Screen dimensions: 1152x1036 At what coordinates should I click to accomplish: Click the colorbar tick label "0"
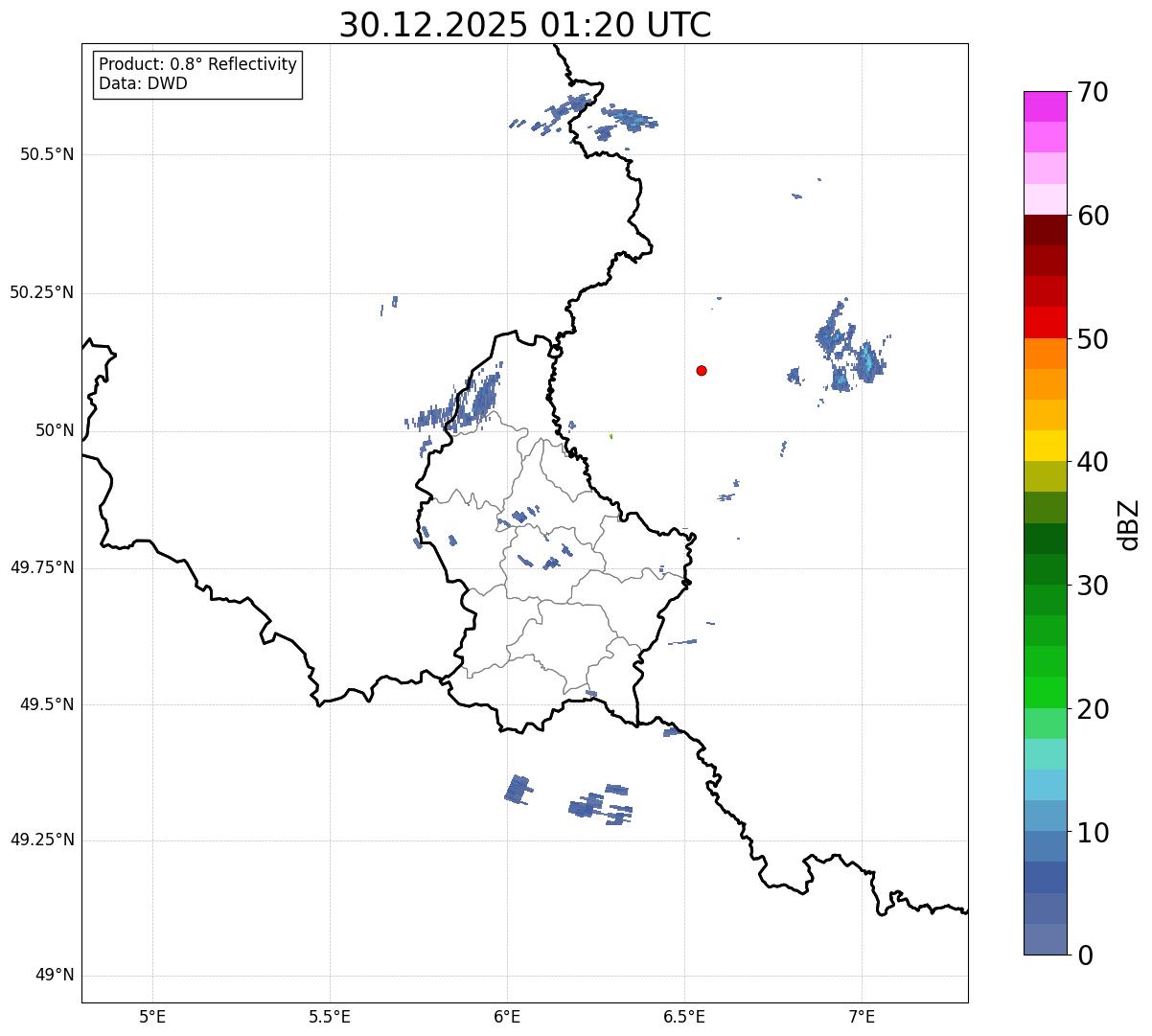(x=1084, y=955)
